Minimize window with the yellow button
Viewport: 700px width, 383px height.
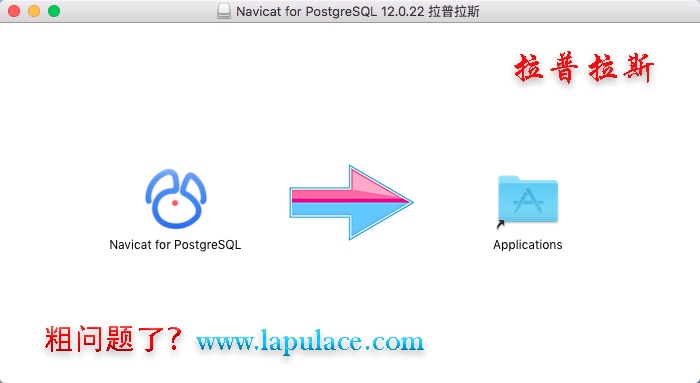34,11
